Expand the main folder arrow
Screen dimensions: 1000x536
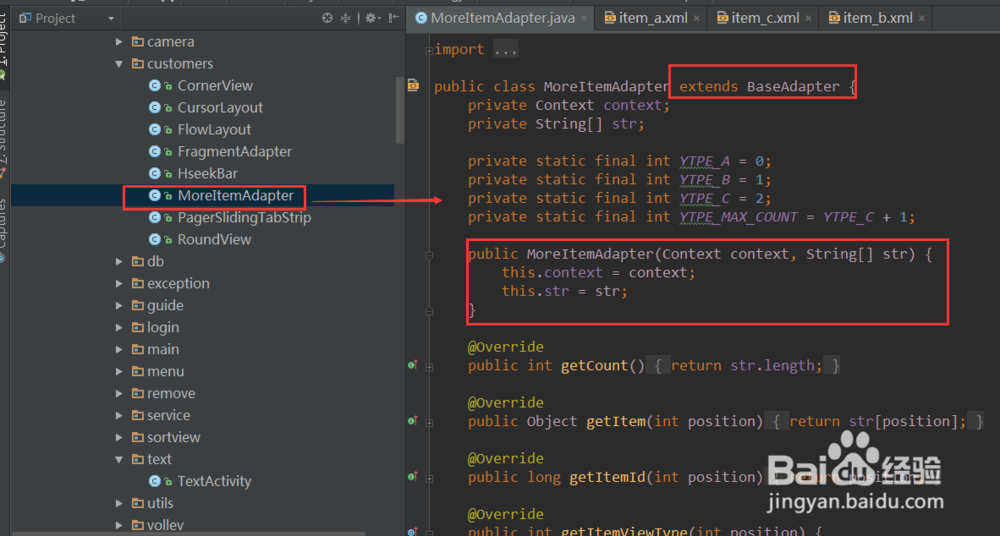pyautogui.click(x=119, y=350)
